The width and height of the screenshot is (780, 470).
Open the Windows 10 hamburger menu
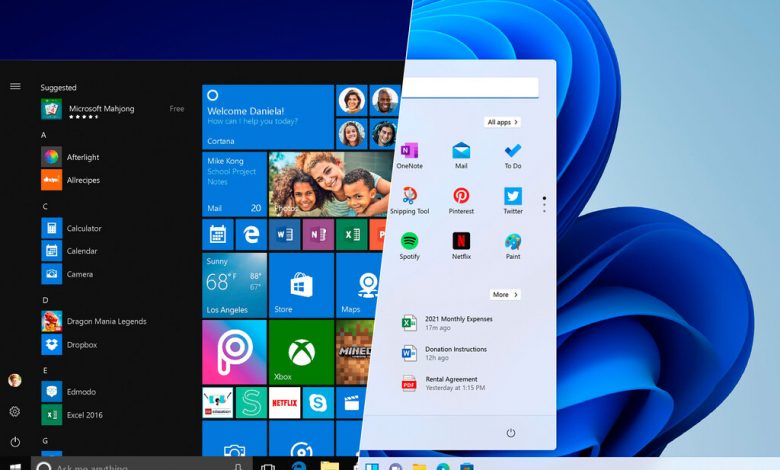click(15, 87)
